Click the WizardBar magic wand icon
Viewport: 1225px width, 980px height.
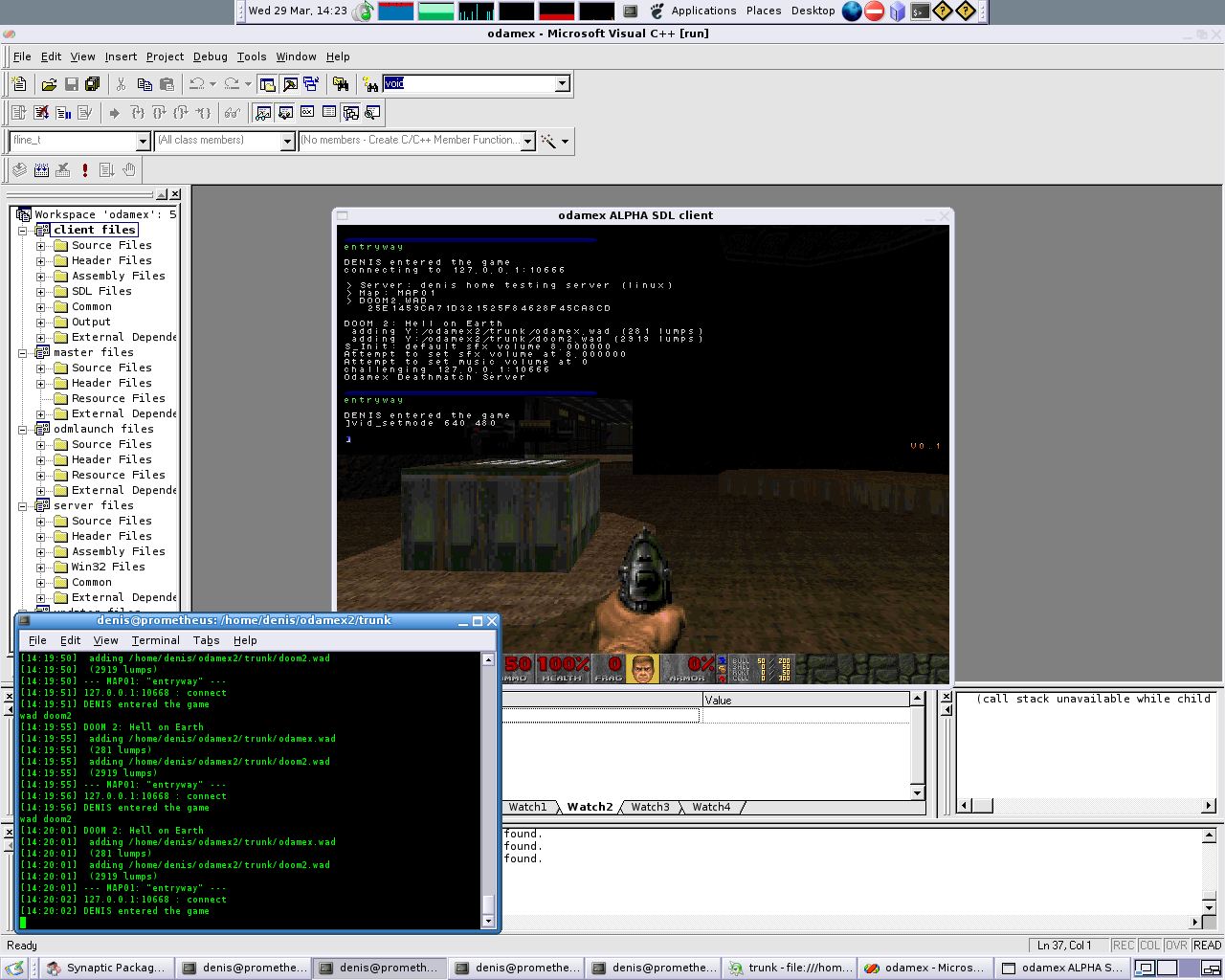point(548,141)
